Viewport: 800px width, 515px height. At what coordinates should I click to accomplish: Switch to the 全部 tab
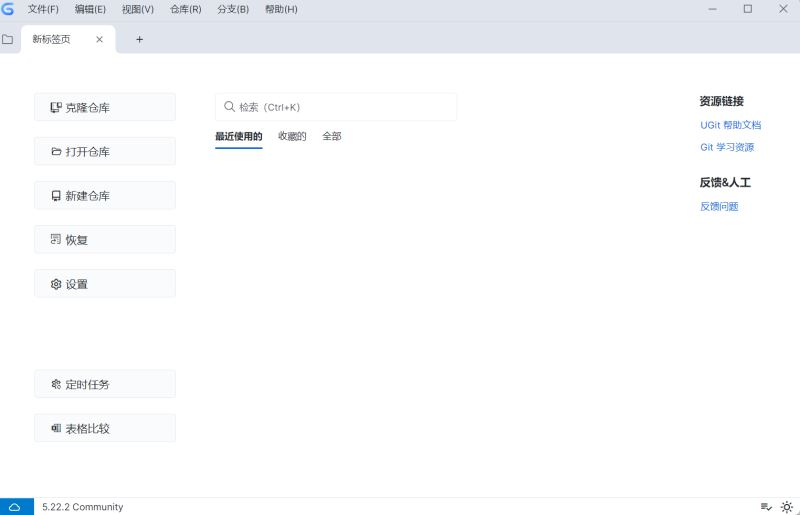click(331, 136)
